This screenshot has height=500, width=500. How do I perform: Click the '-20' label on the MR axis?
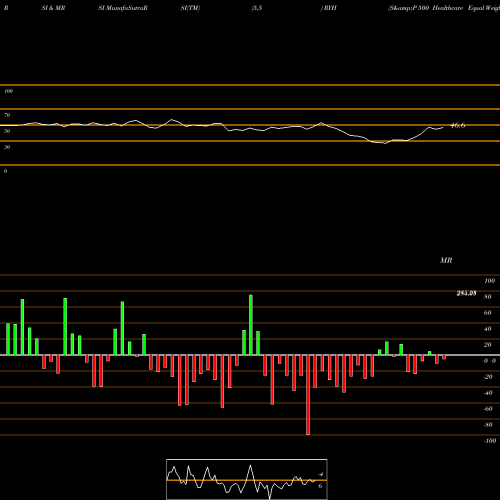(488, 377)
